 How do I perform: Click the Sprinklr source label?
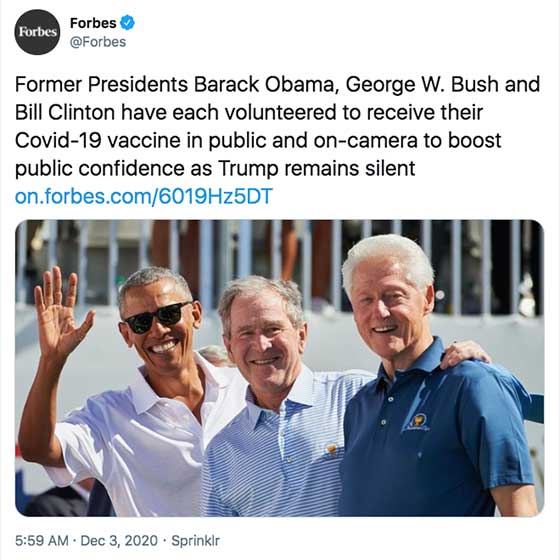coord(195,540)
